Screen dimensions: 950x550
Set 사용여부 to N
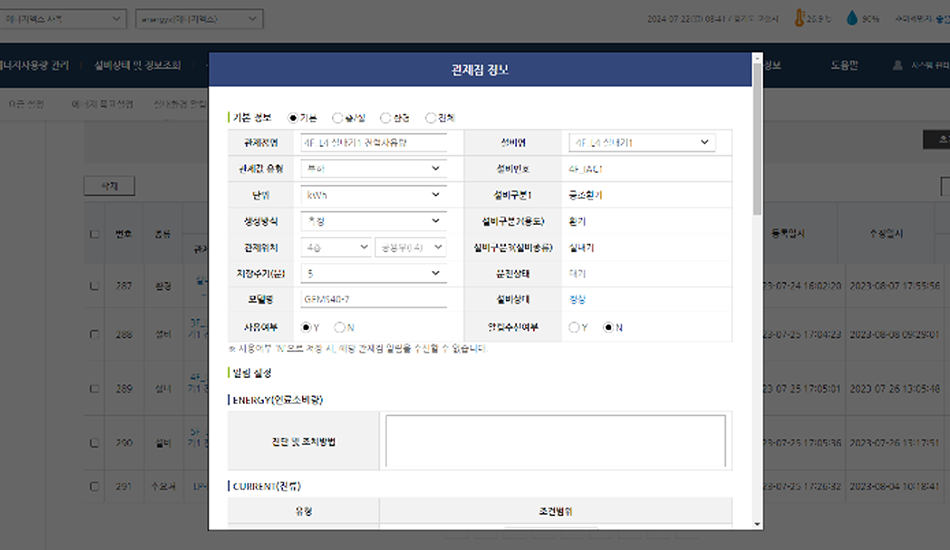tap(340, 327)
